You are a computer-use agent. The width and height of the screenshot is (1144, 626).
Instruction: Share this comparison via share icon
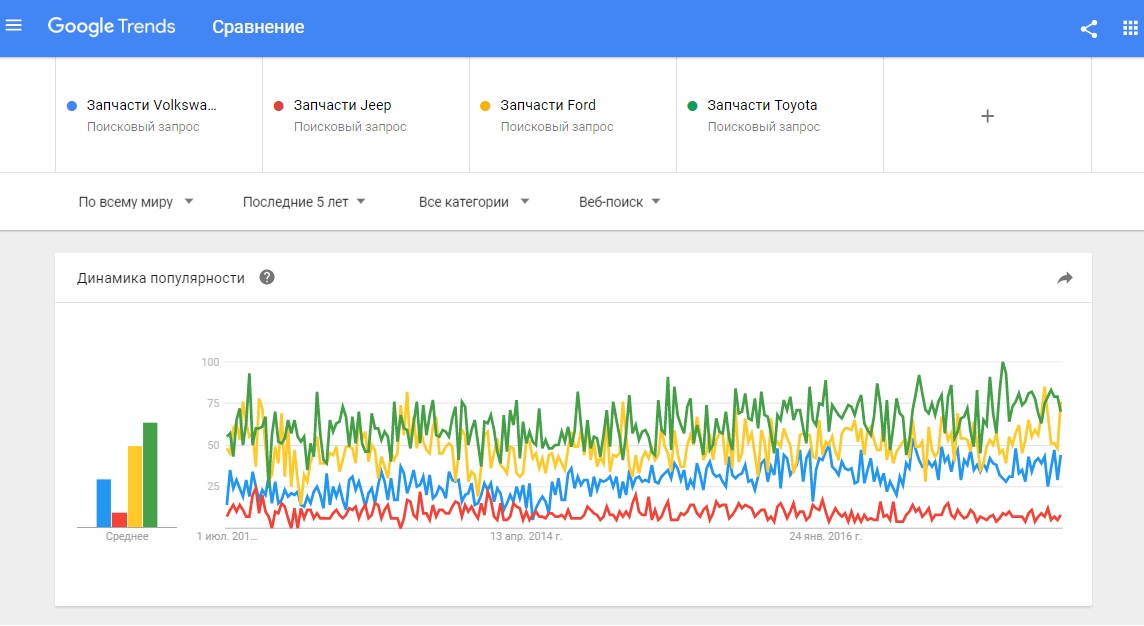pyautogui.click(x=1089, y=28)
